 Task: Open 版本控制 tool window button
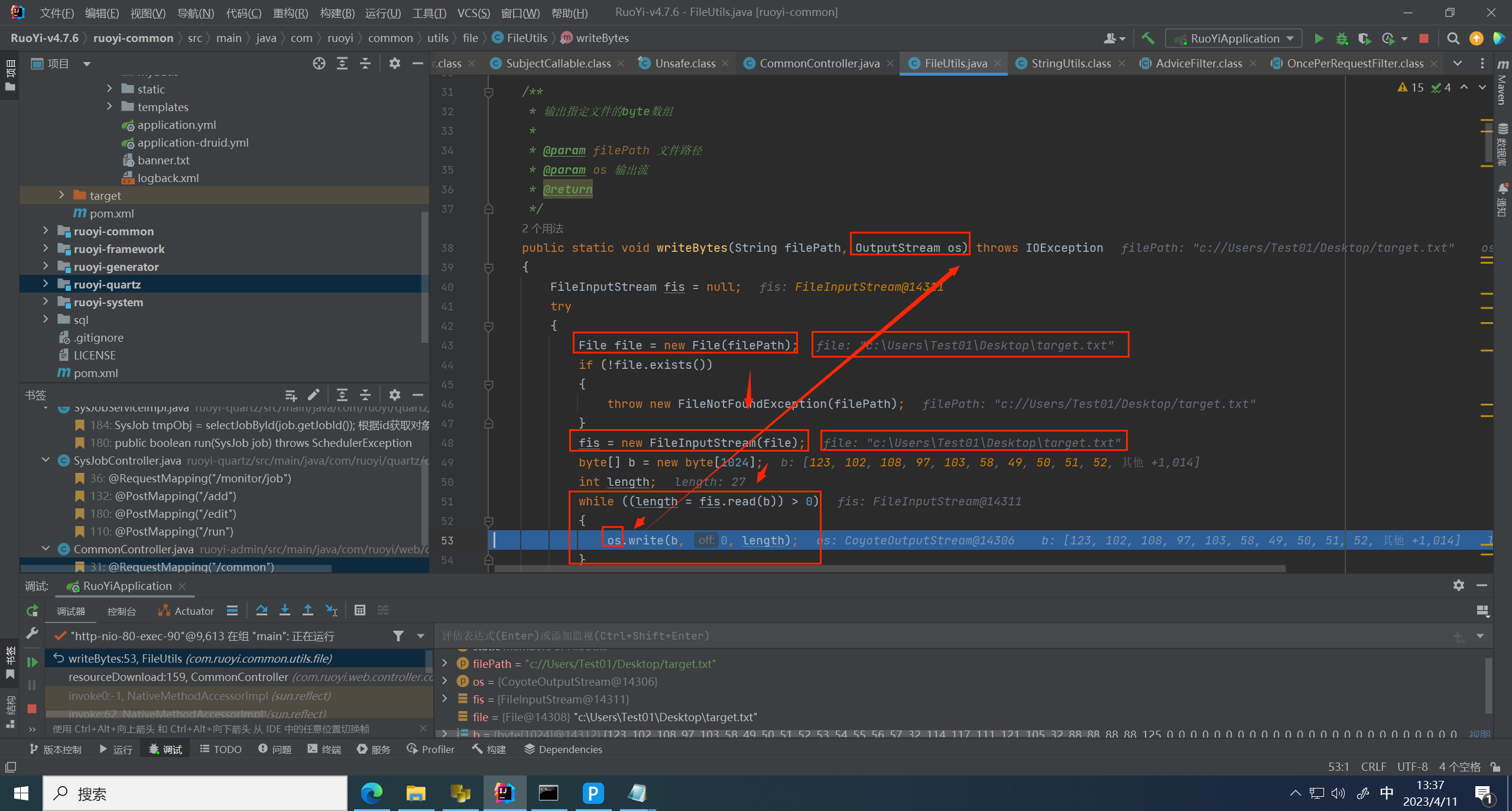click(55, 750)
